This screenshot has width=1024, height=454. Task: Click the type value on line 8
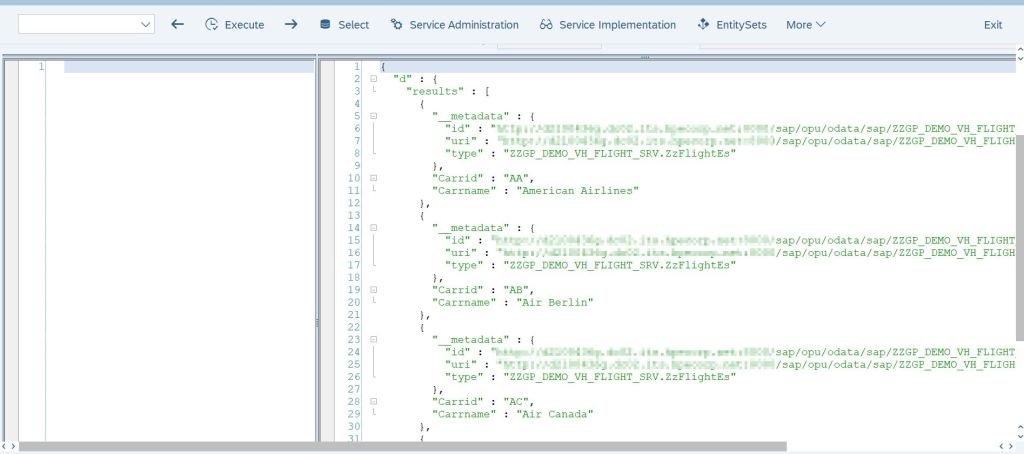point(619,154)
